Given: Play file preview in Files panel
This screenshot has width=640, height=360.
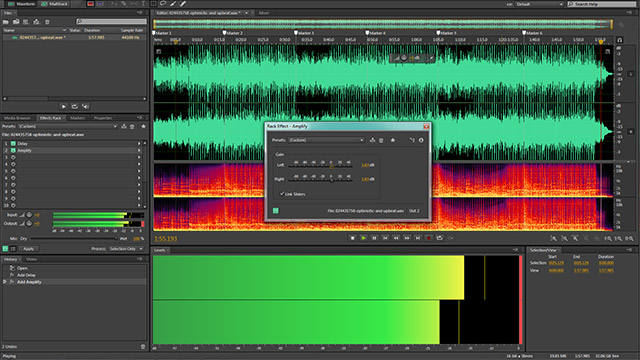Looking at the screenshot, I should coord(63,107).
